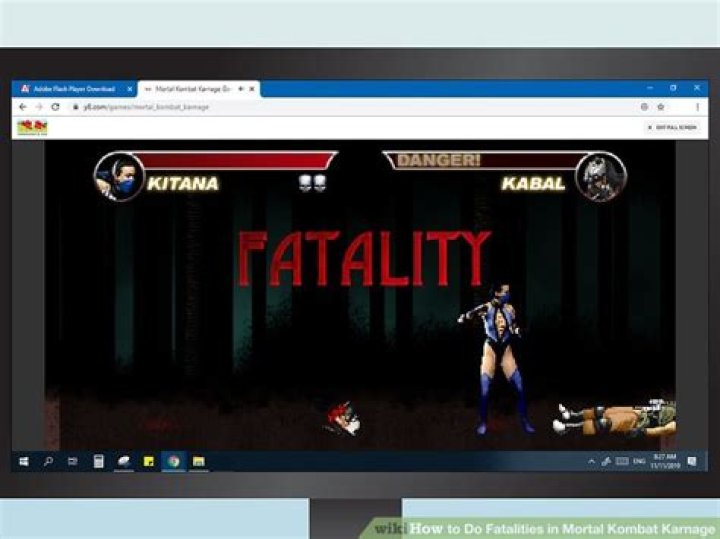Close the Mortal Kombat Karnage tab
This screenshot has width=720, height=539.
click(x=252, y=89)
